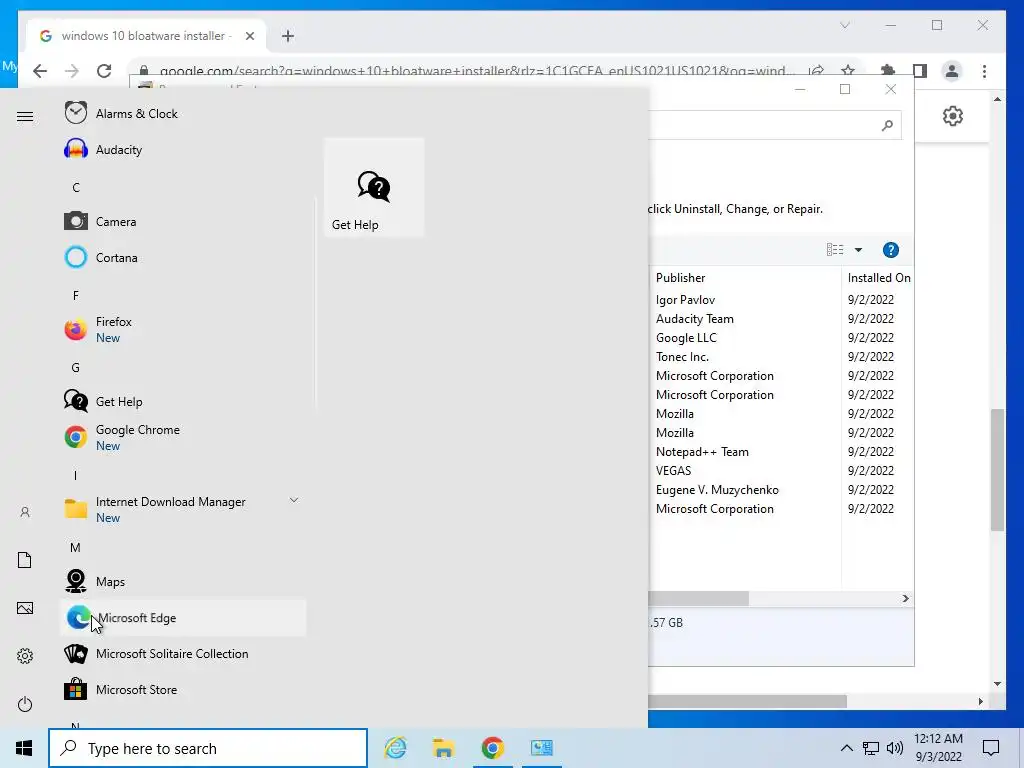Image resolution: width=1024 pixels, height=768 pixels.
Task: Select the Notepad++ Team row
Action: pos(782,452)
